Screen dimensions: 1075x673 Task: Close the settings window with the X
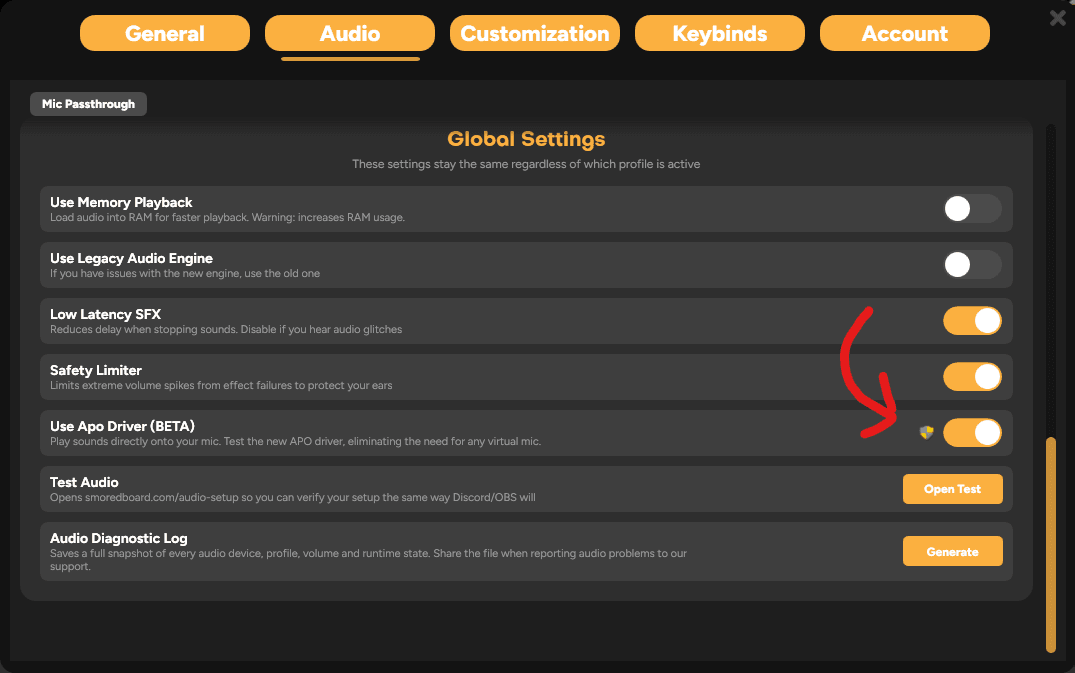coord(1058,18)
